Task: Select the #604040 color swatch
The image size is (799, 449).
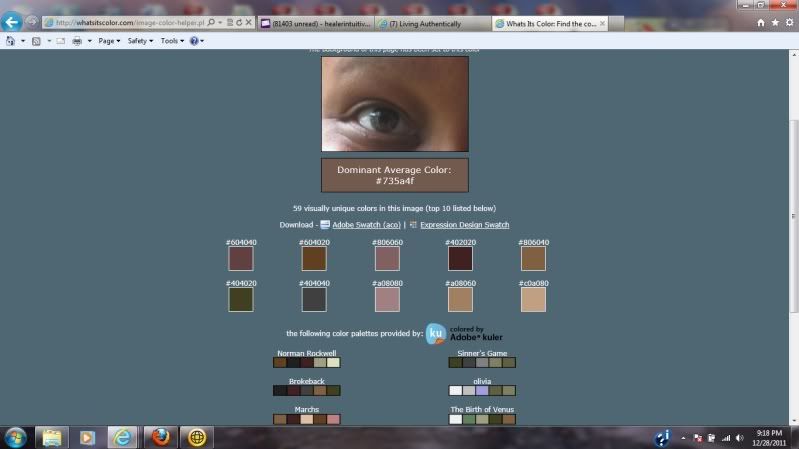Action: coord(241,259)
